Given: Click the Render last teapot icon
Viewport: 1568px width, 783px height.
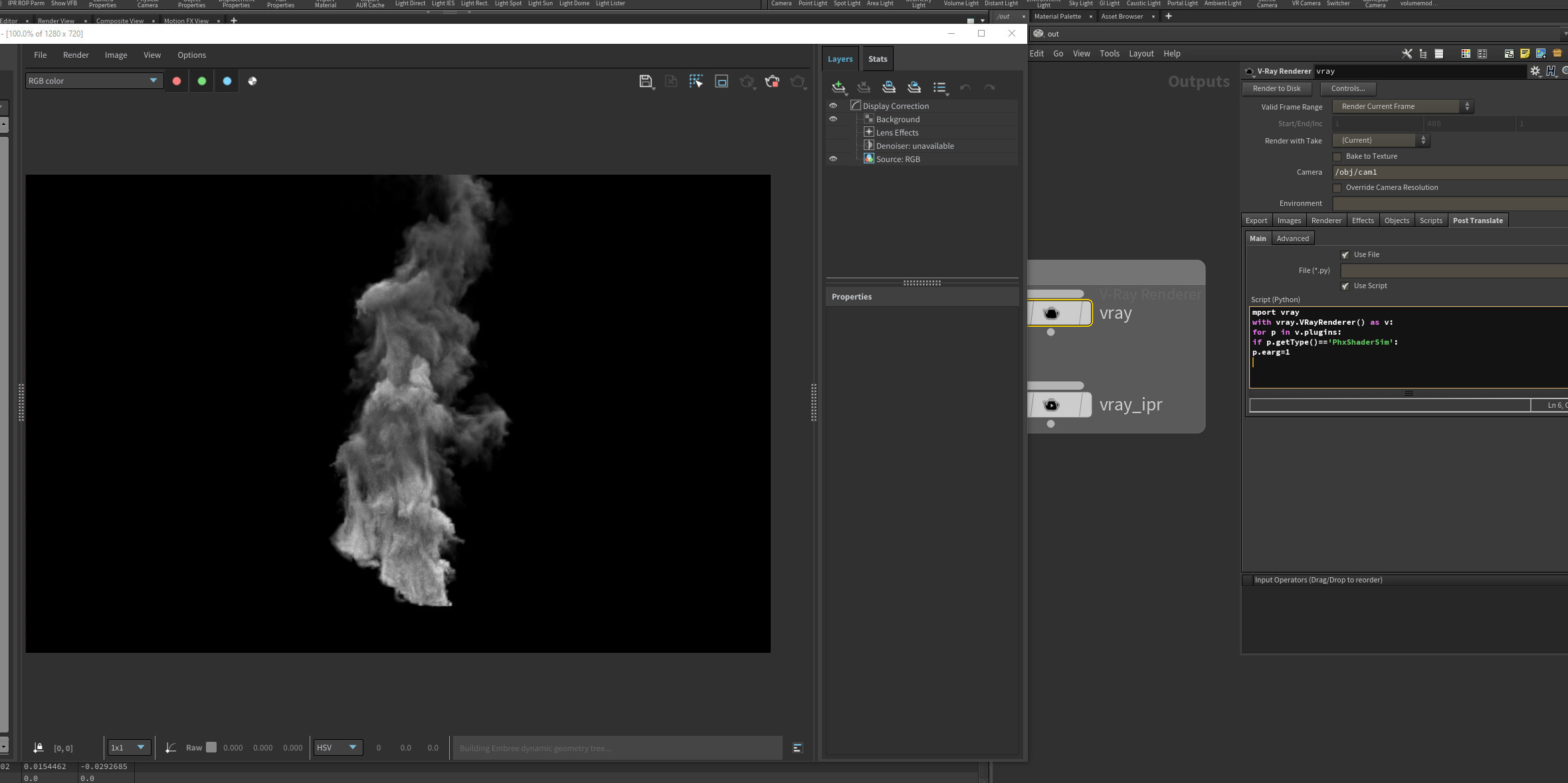Looking at the screenshot, I should point(797,81).
